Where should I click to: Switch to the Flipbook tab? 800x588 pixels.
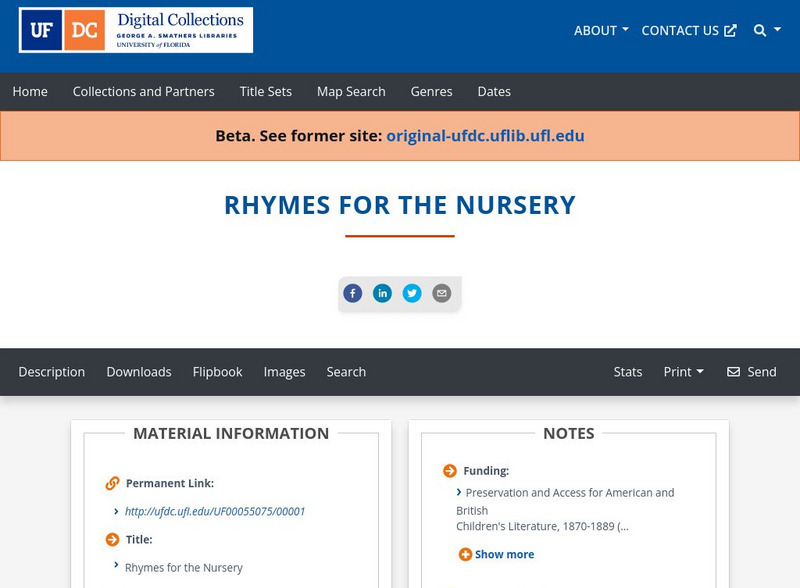pyautogui.click(x=218, y=372)
